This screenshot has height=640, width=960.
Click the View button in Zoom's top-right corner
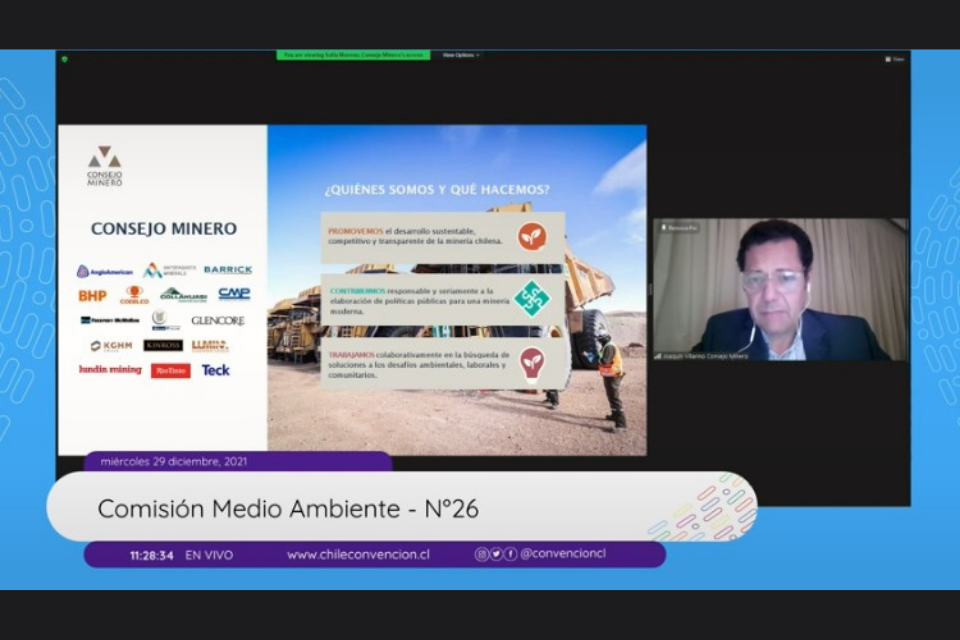[894, 59]
